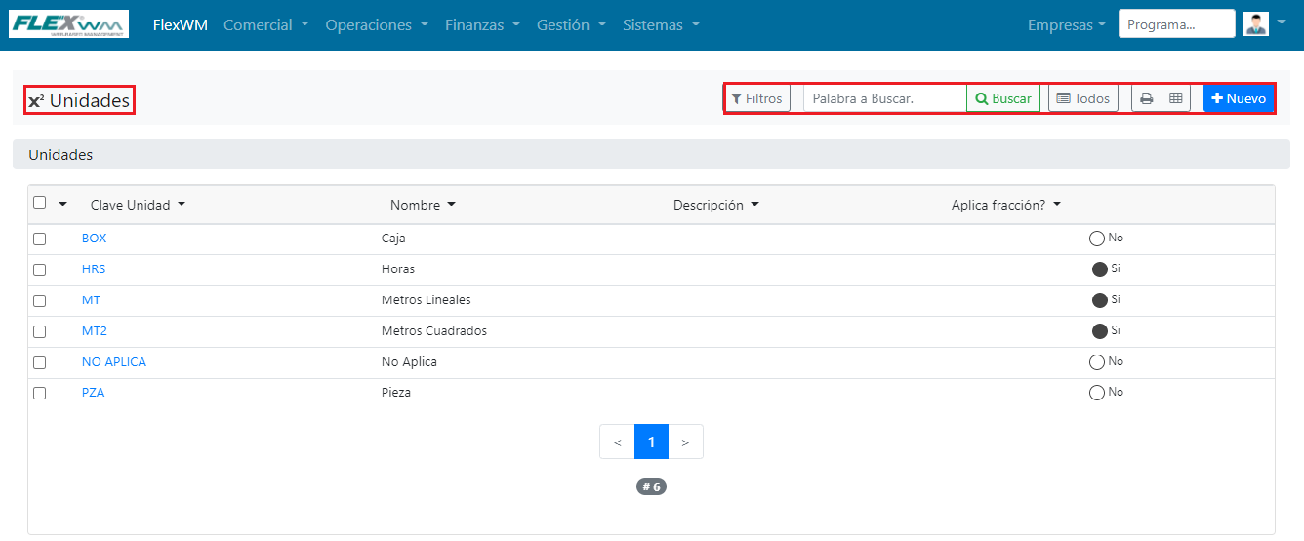Click the Metros Lineales name cell
This screenshot has height=541, width=1304.
[426, 301]
